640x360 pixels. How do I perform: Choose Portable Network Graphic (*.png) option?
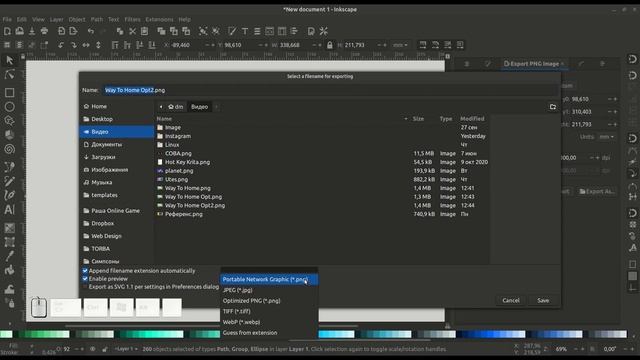[x=269, y=280]
